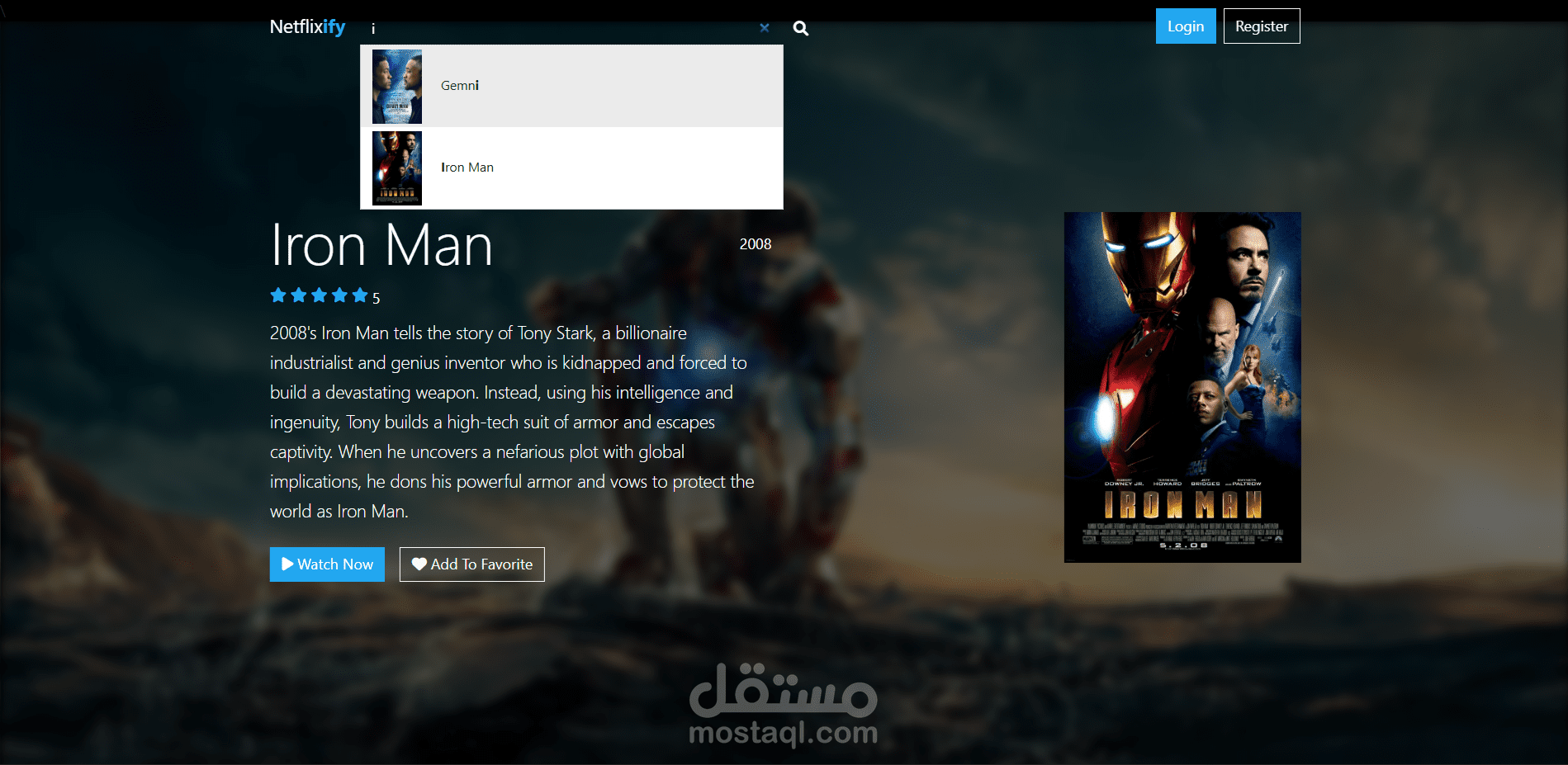Click the Register button
The image size is (1568, 765).
coord(1262,26)
